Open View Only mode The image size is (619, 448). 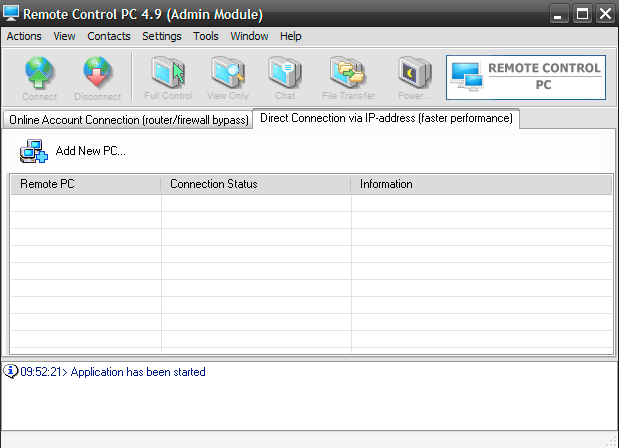pyautogui.click(x=228, y=78)
